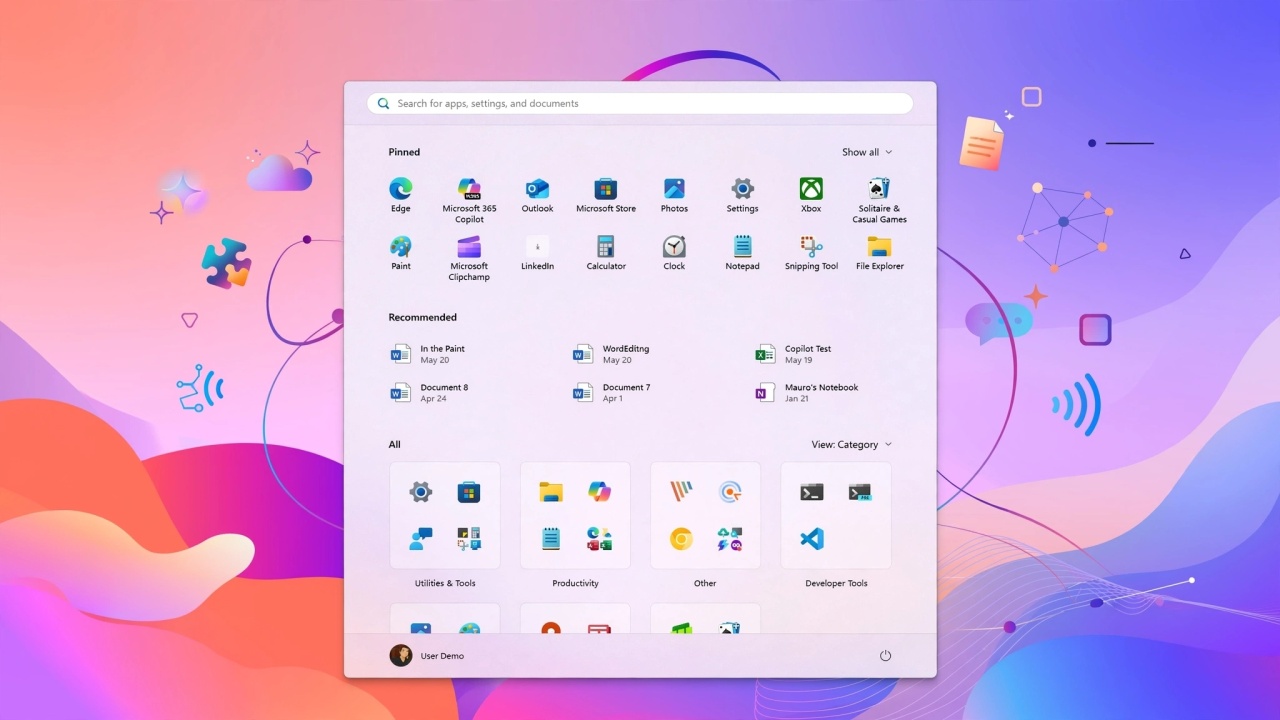
Task: Launch the Paint app
Action: (400, 252)
